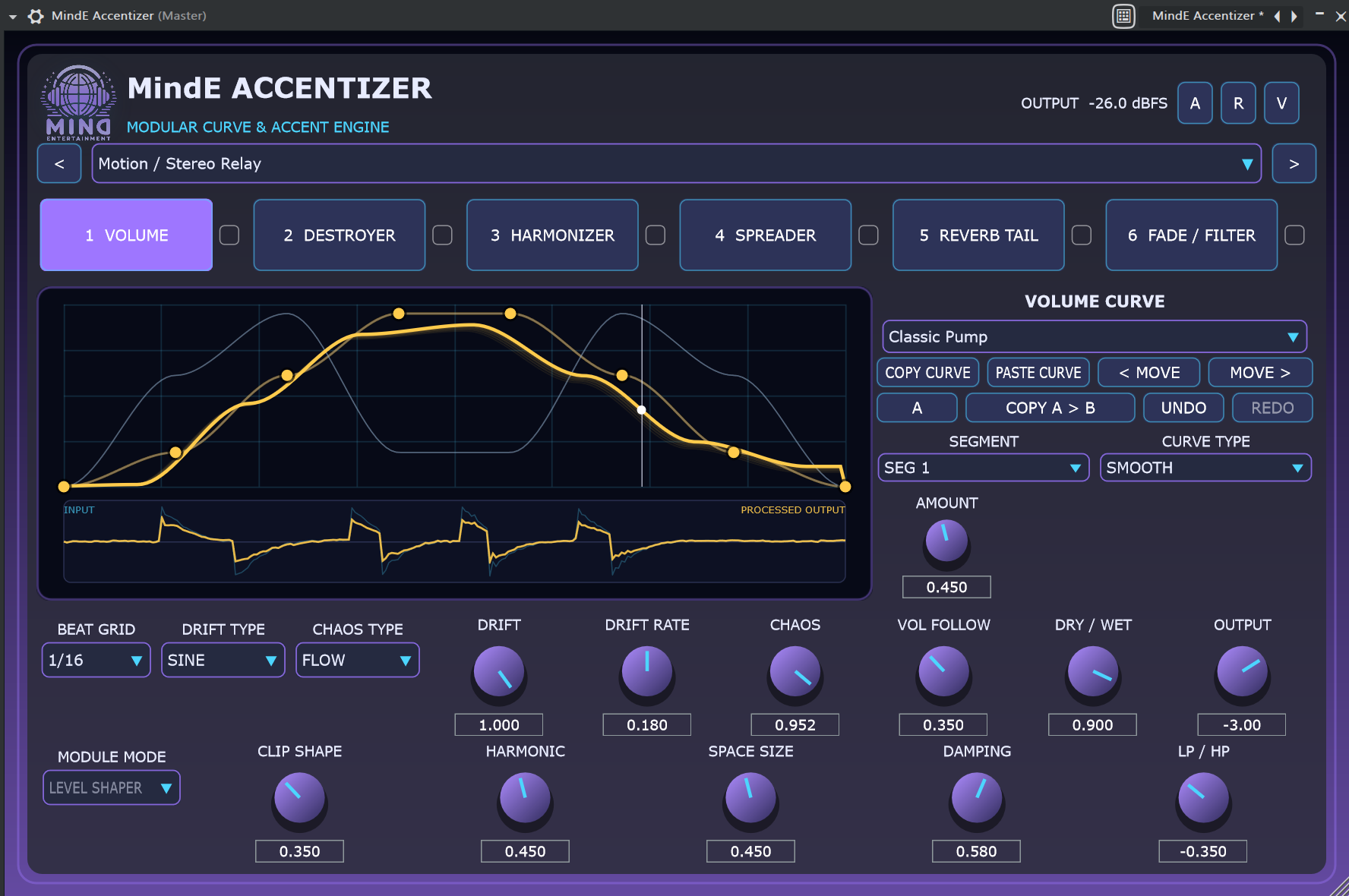Viewport: 1349px width, 896px height.
Task: Click the REDO button
Action: [1272, 408]
